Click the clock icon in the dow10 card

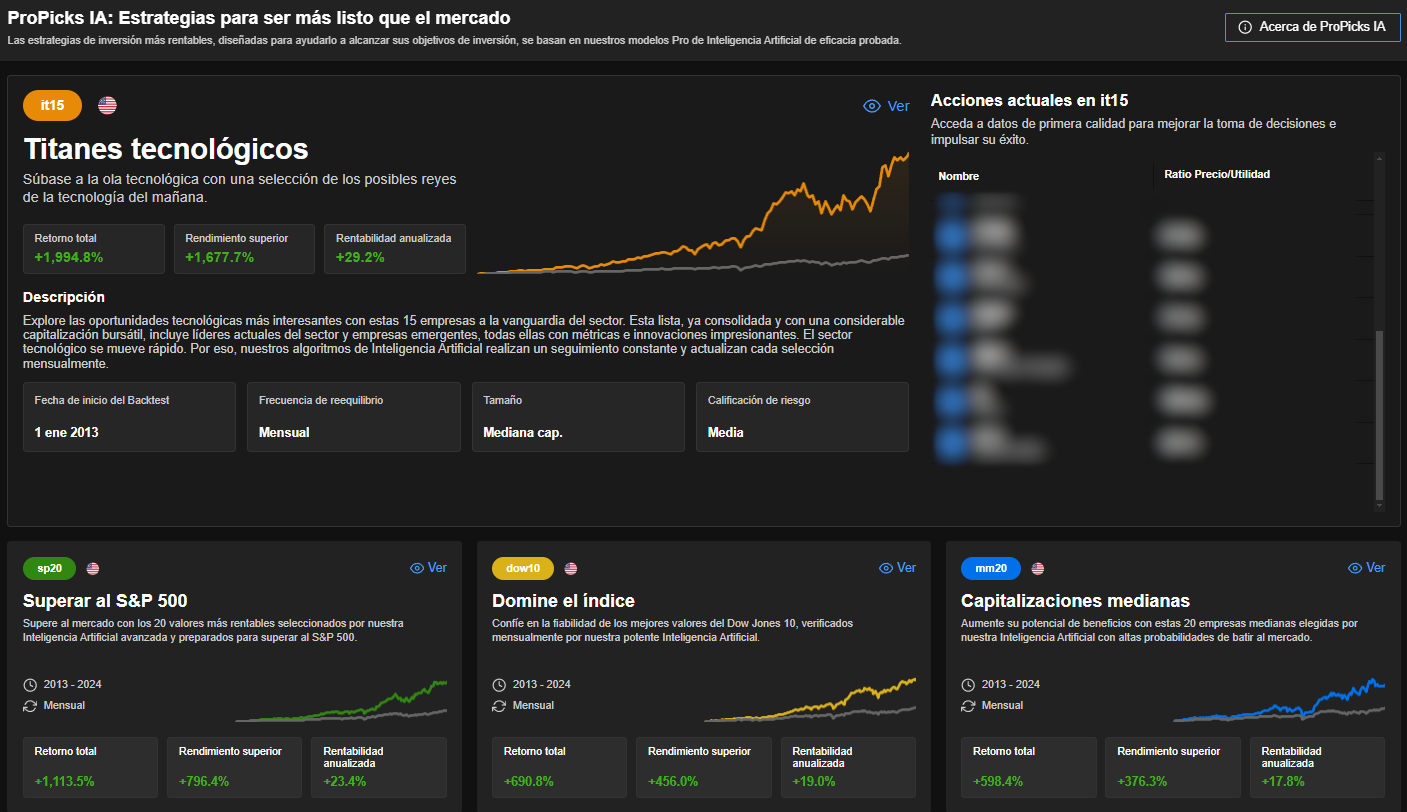tap(499, 685)
